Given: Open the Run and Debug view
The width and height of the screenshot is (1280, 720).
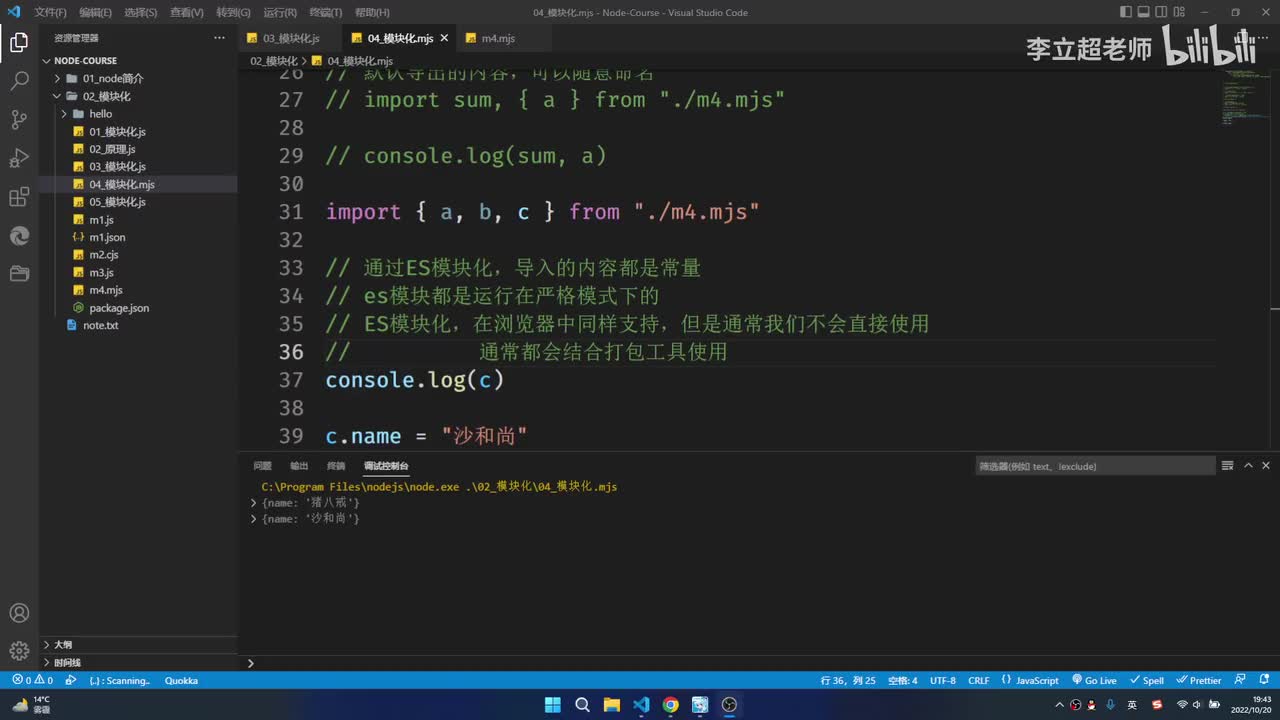Looking at the screenshot, I should pyautogui.click(x=19, y=158).
